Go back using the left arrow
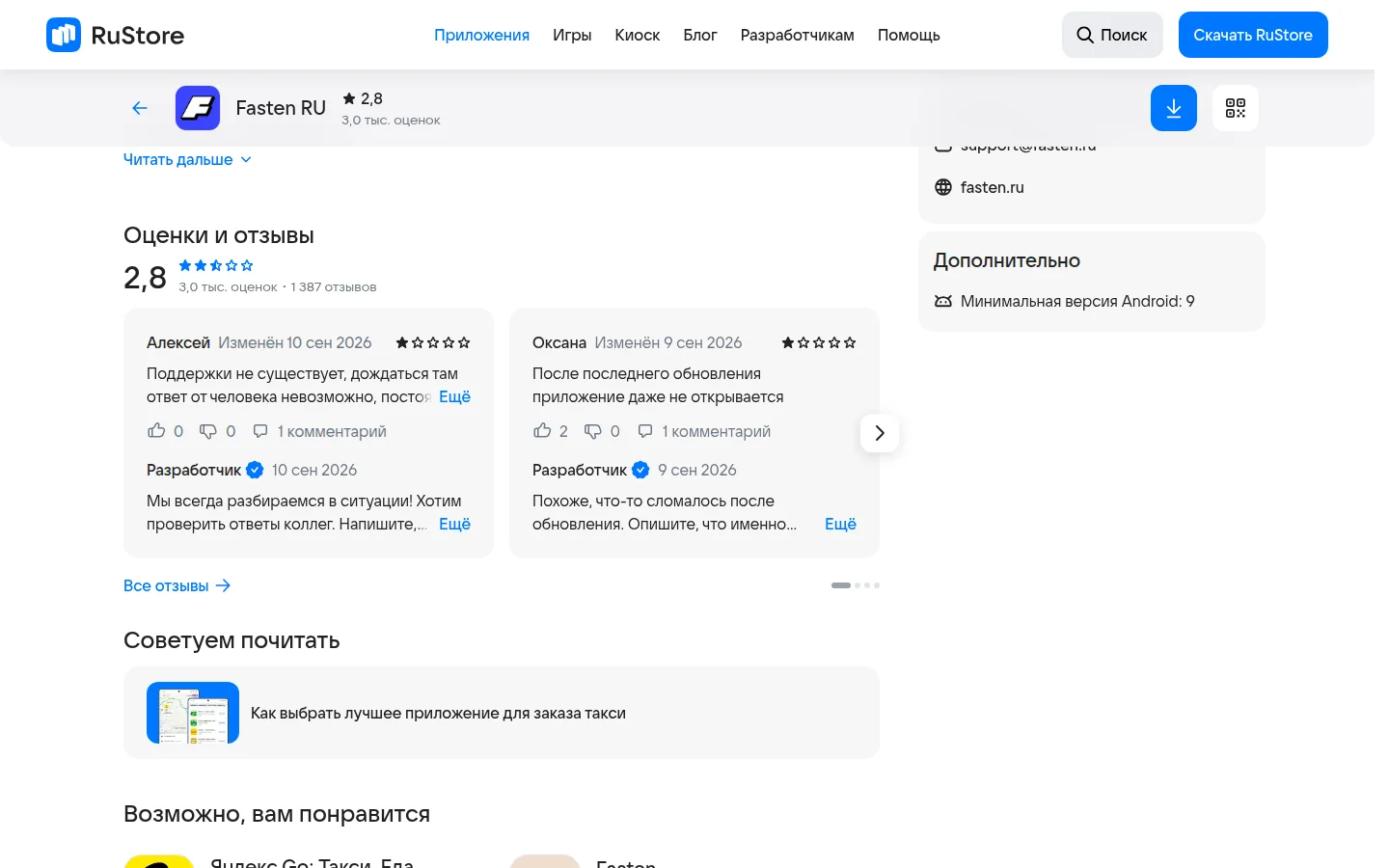The height and width of the screenshot is (868, 1389). tap(140, 108)
